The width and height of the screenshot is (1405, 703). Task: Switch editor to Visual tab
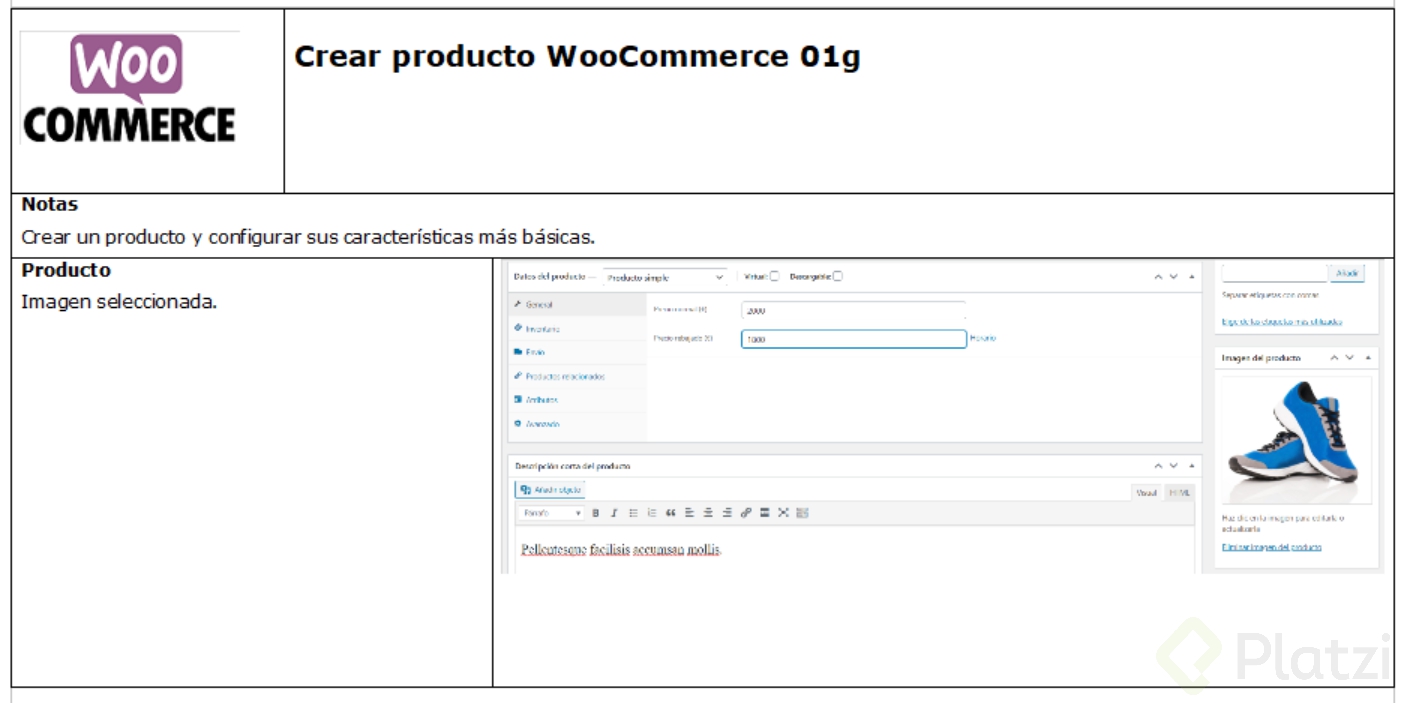click(1147, 492)
